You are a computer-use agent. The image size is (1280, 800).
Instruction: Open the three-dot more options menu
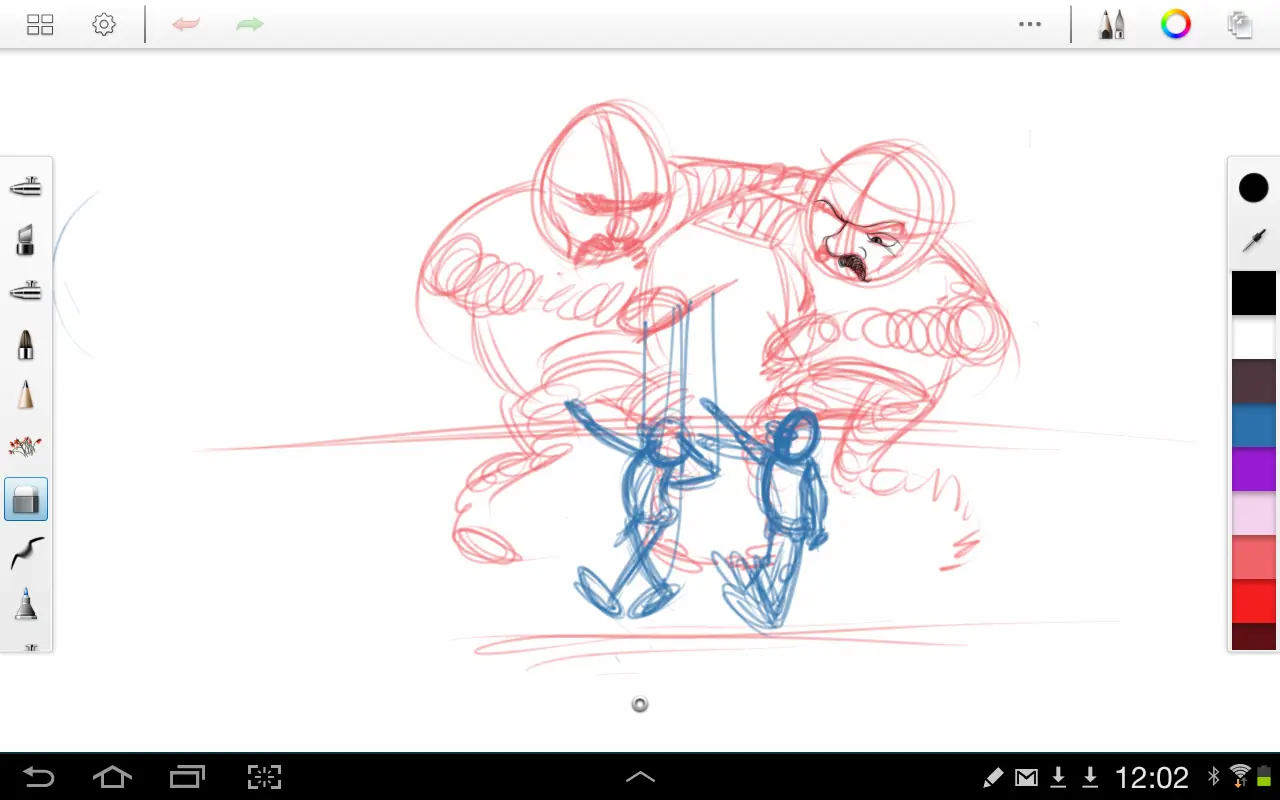[x=1030, y=25]
